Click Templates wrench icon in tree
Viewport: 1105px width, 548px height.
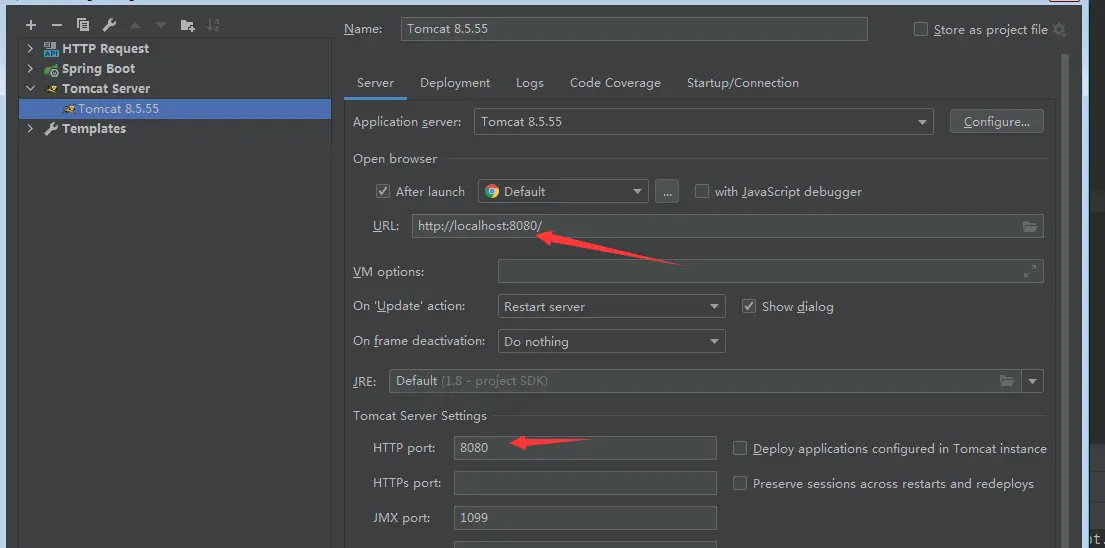51,129
